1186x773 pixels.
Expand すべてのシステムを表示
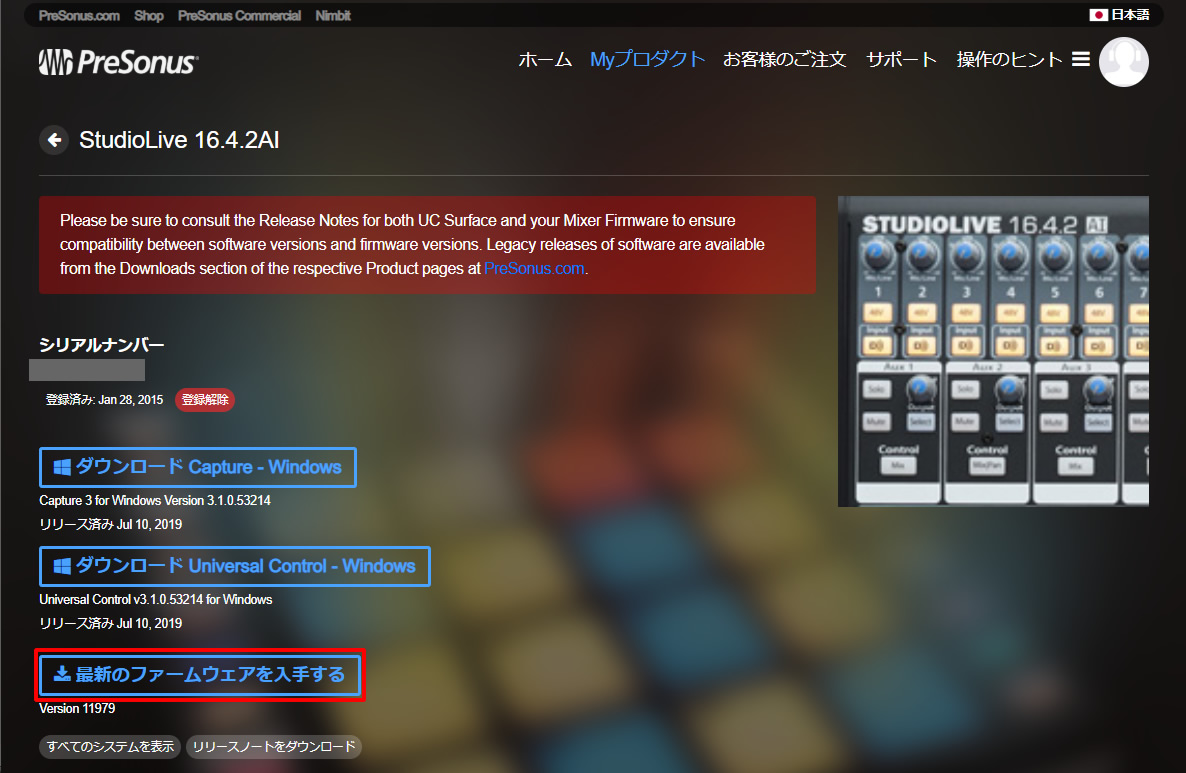pos(110,747)
